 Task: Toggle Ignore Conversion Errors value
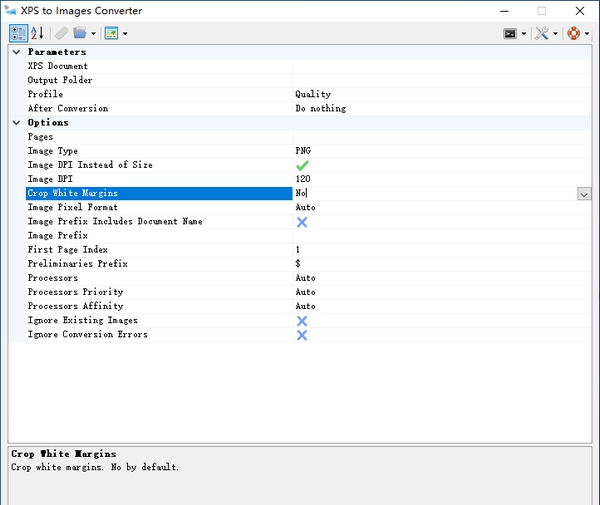[x=302, y=335]
